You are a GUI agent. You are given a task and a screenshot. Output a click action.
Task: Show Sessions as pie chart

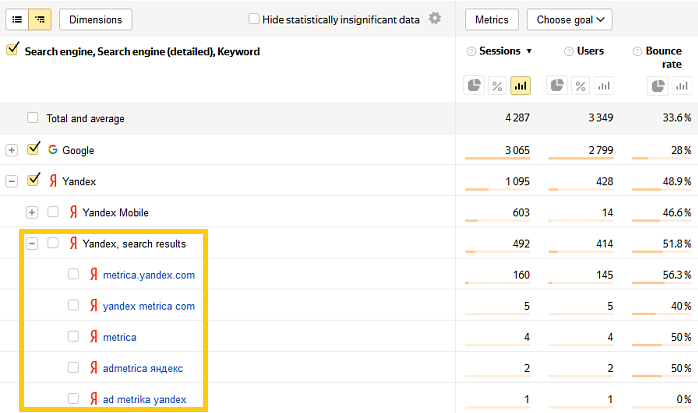pyautogui.click(x=474, y=86)
